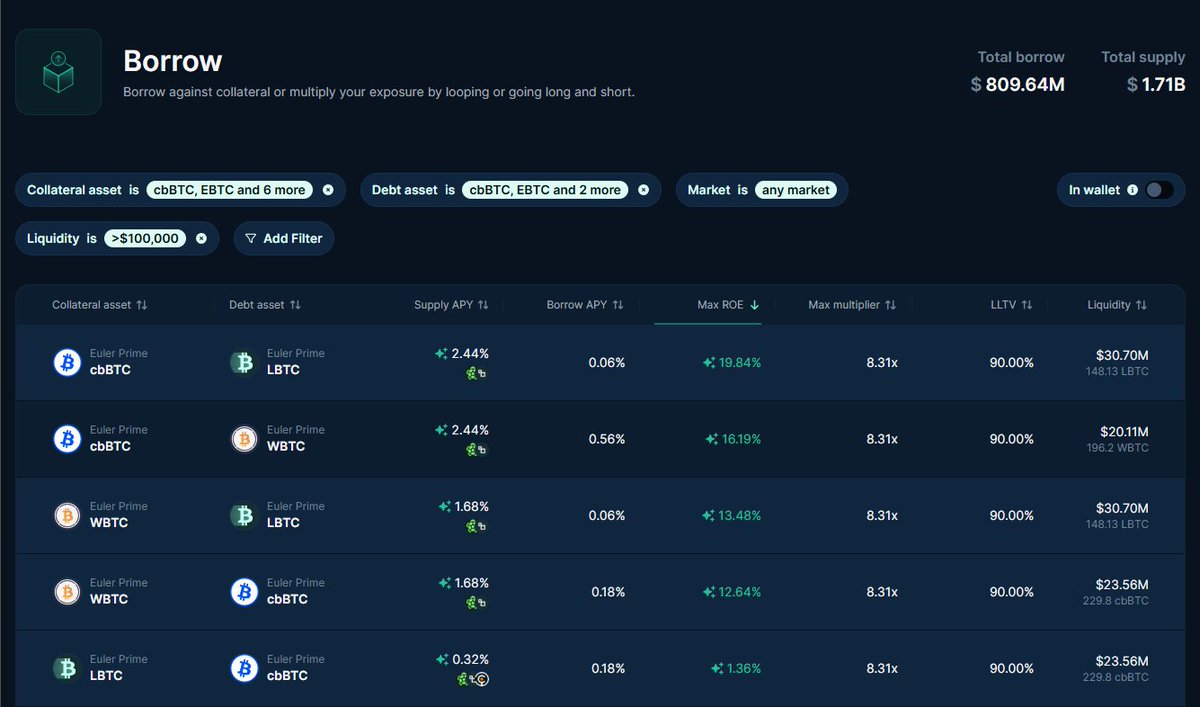
Task: Click the Total borrow $809.64M figure
Action: pyautogui.click(x=1018, y=85)
